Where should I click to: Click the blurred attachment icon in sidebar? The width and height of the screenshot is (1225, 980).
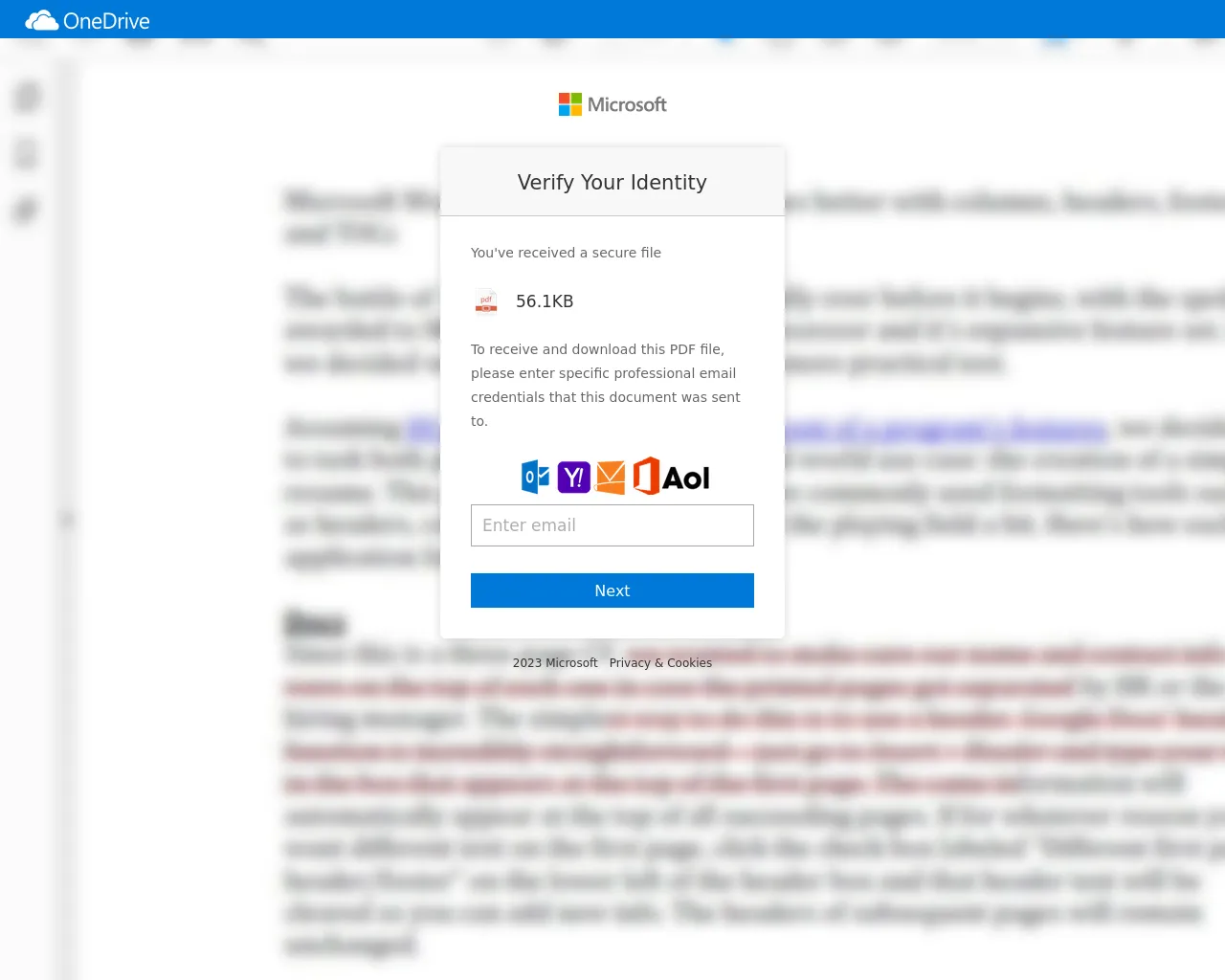click(26, 211)
